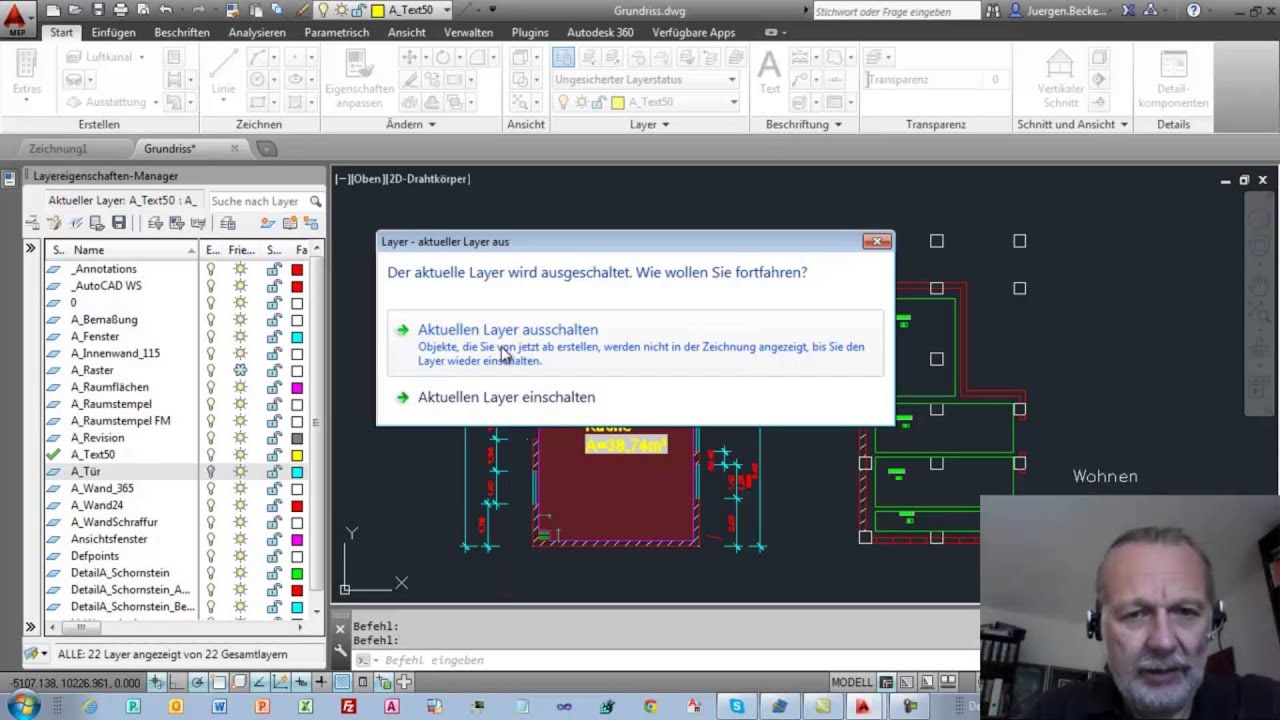1280x720 pixels.
Task: Open Word from the taskbar
Action: (219, 706)
